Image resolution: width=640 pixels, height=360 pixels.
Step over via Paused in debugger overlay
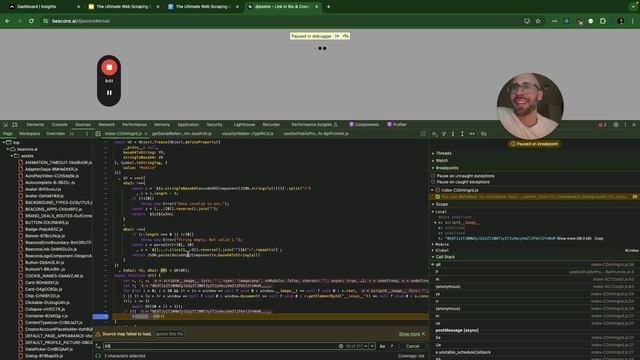click(345, 36)
